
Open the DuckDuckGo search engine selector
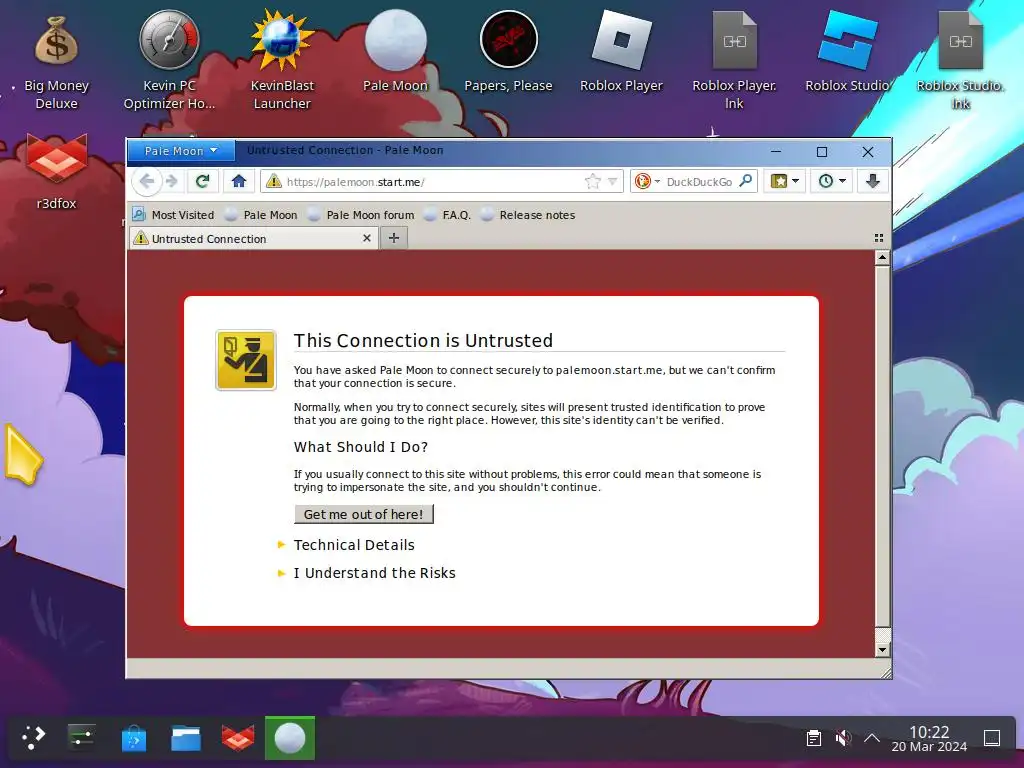(647, 181)
